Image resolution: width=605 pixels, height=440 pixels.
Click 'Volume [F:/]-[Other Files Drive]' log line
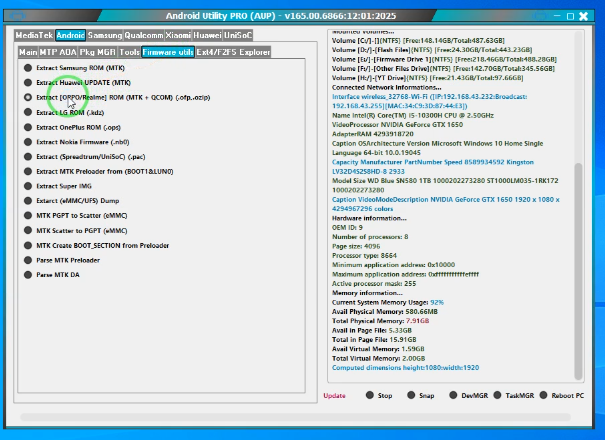tap(443, 69)
